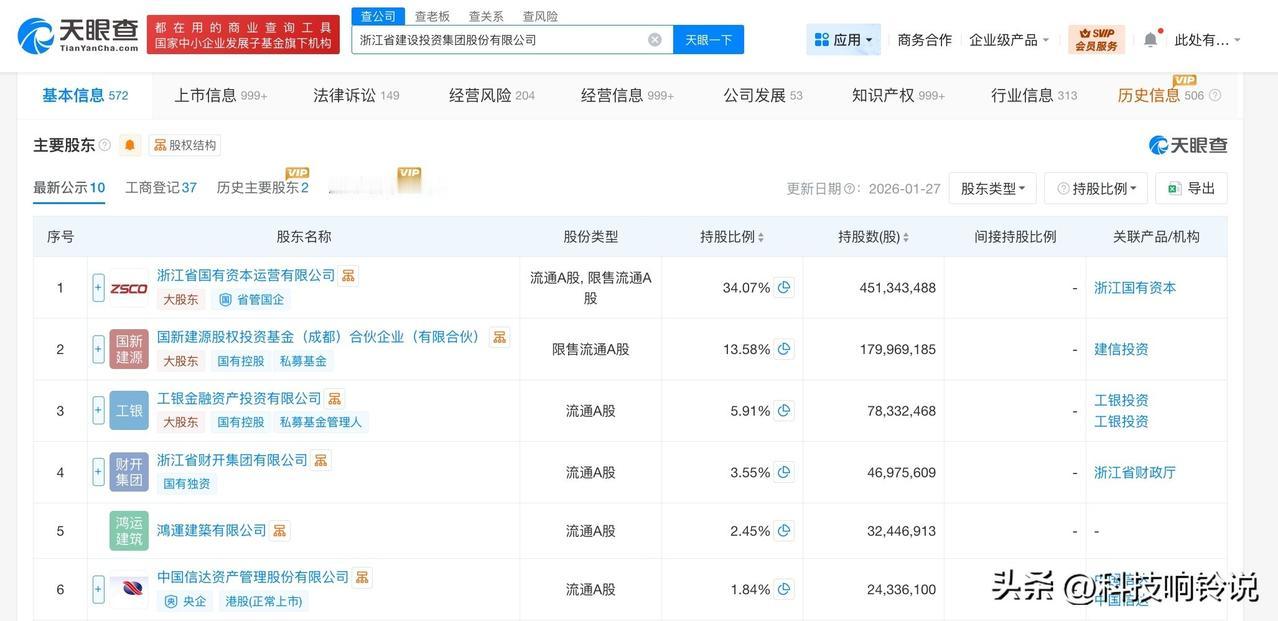Clear the search box with the X icon
1278x621 pixels.
tap(655, 40)
